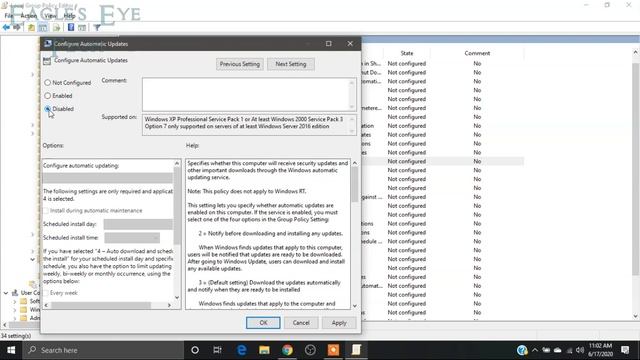Click the Previous Setting button
The width and height of the screenshot is (640, 360).
240,64
